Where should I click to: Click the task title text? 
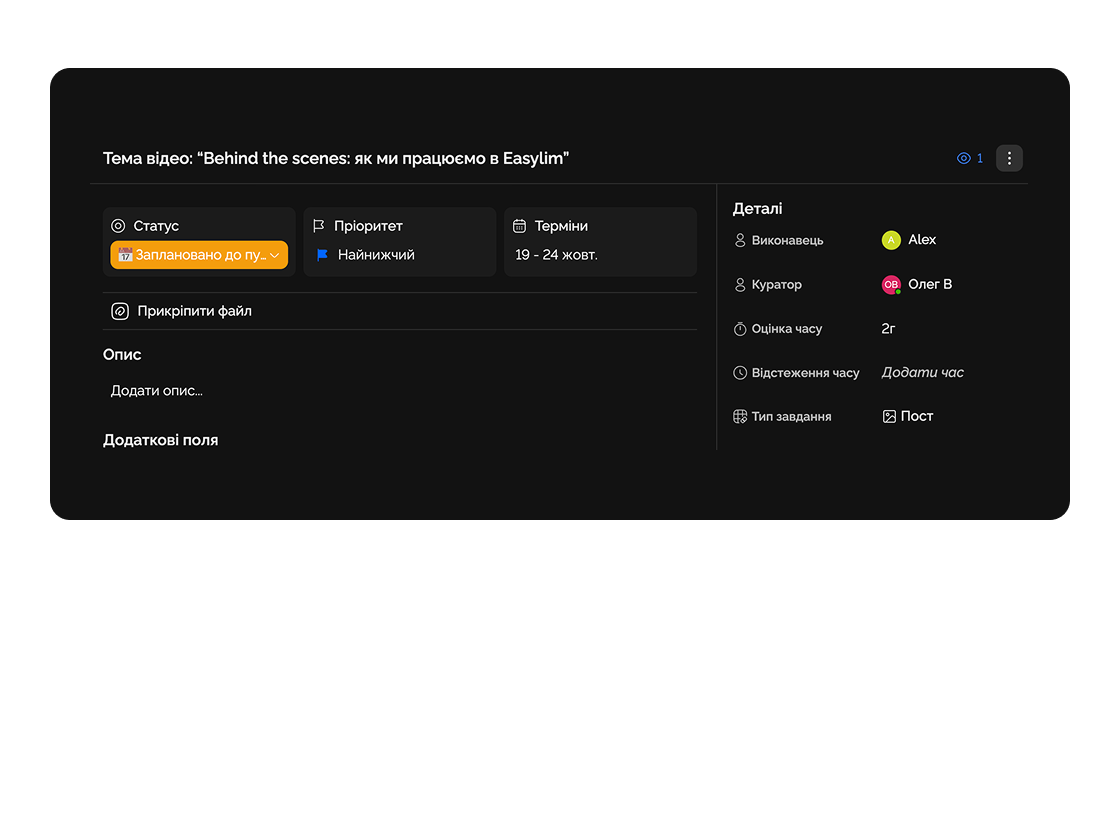[x=336, y=158]
